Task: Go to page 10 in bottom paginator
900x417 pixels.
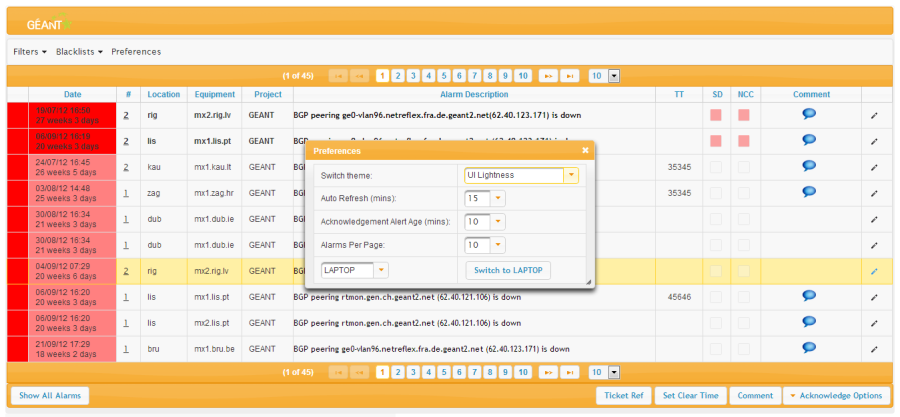Action: [522, 372]
